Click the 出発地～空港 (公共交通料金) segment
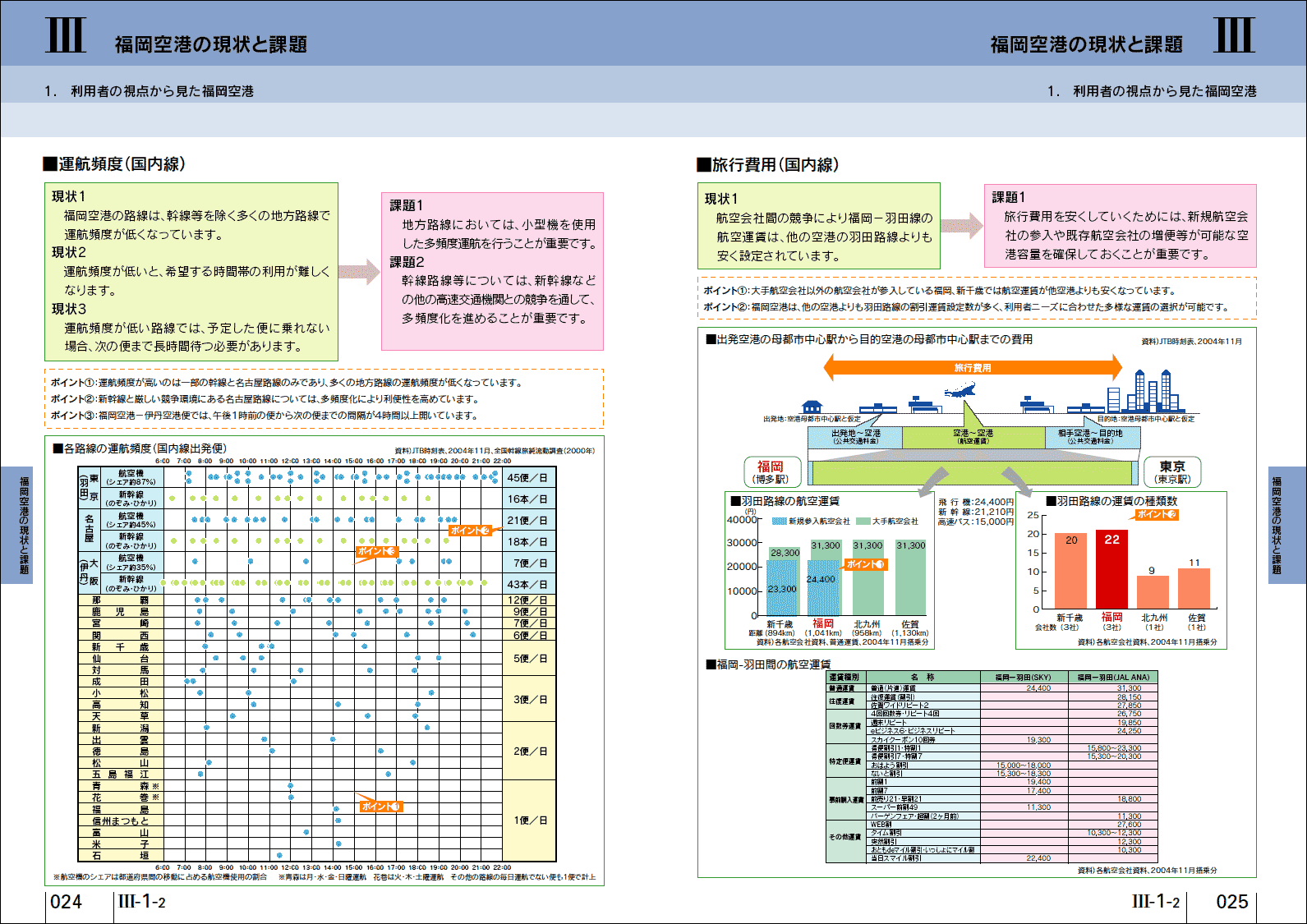Image resolution: width=1307 pixels, height=924 pixels. coord(855,437)
